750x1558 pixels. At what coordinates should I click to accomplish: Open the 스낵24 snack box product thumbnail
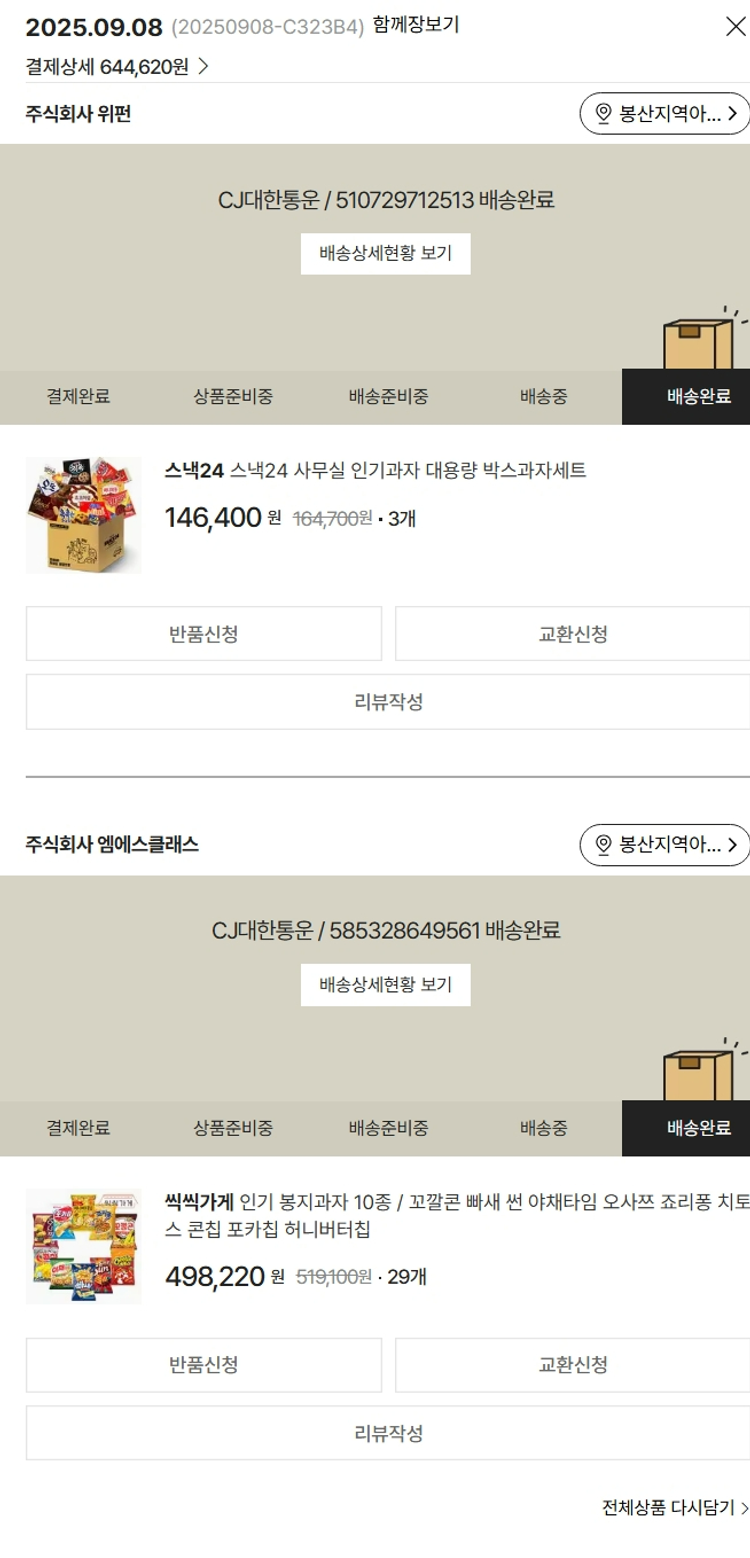click(84, 515)
